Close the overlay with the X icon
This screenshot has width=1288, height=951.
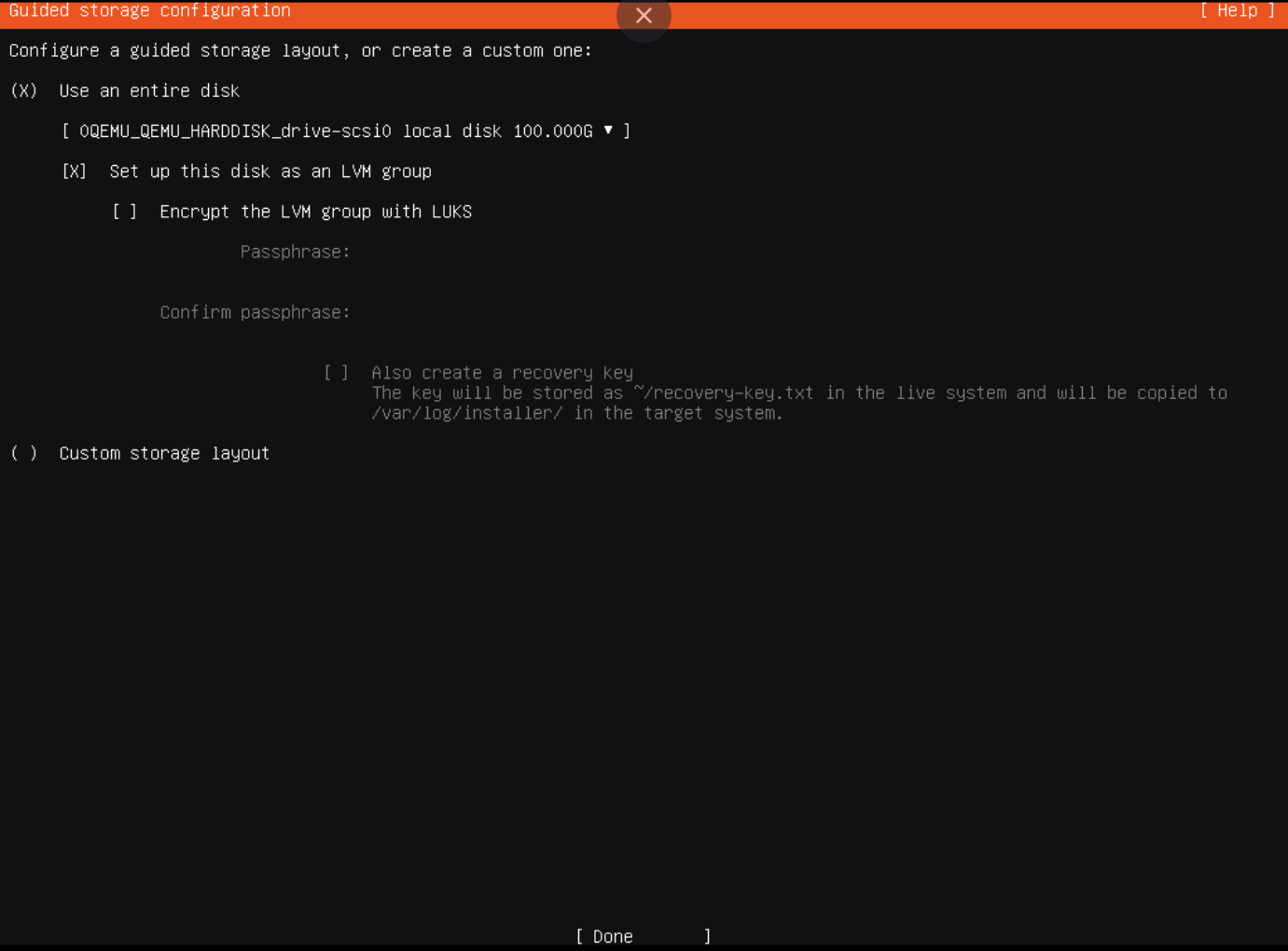tap(644, 16)
